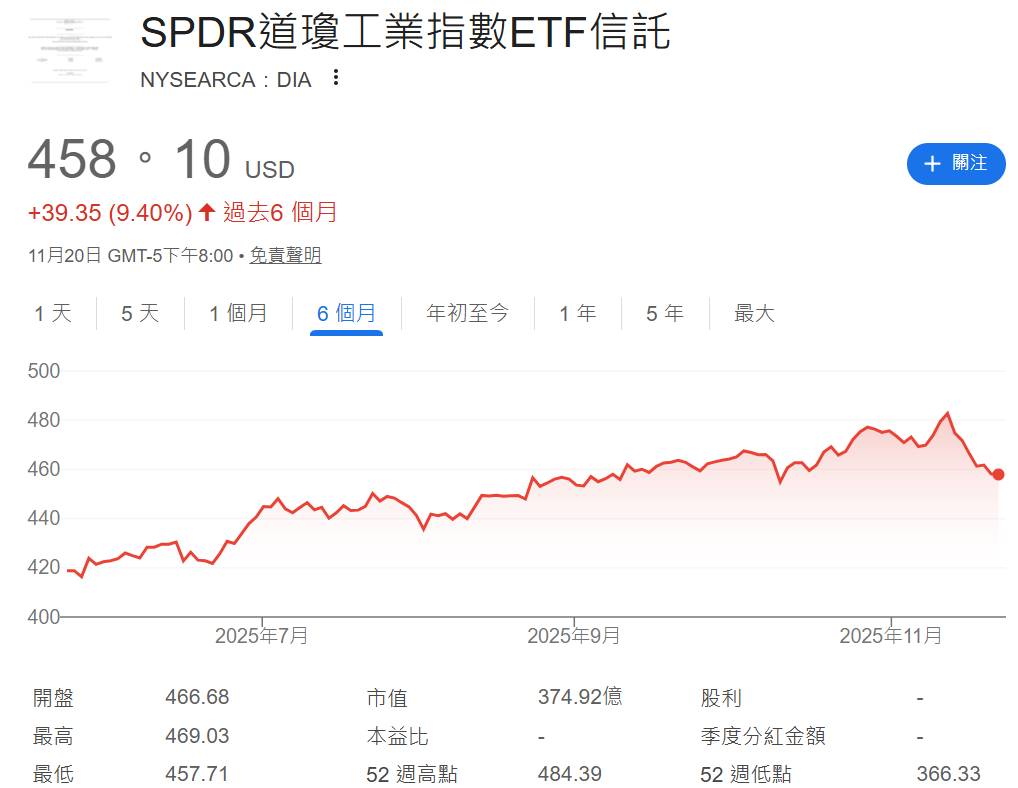Click the chart peak near 480
1018x788 pixels.
946,410
